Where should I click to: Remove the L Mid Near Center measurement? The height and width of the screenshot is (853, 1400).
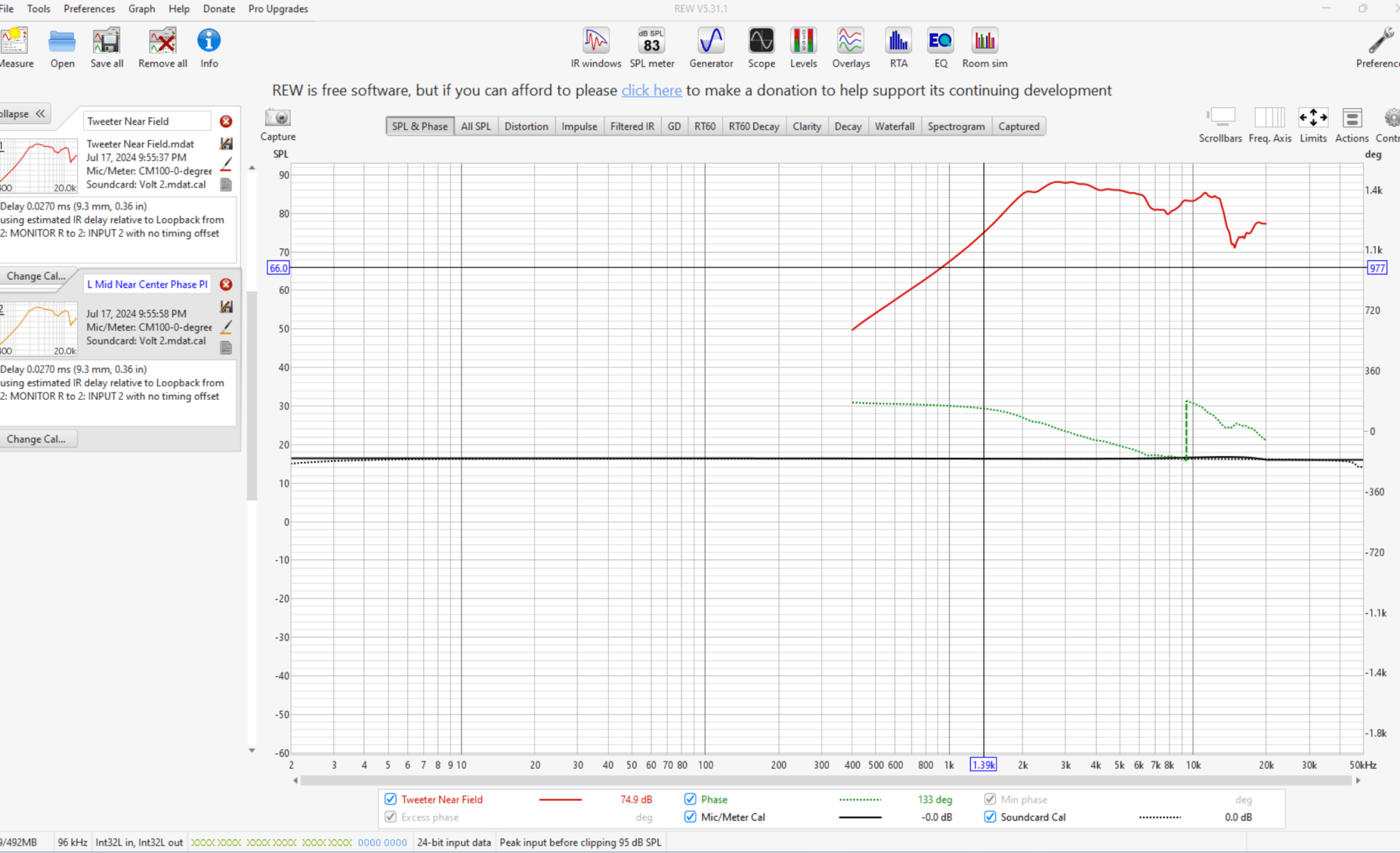click(x=226, y=284)
